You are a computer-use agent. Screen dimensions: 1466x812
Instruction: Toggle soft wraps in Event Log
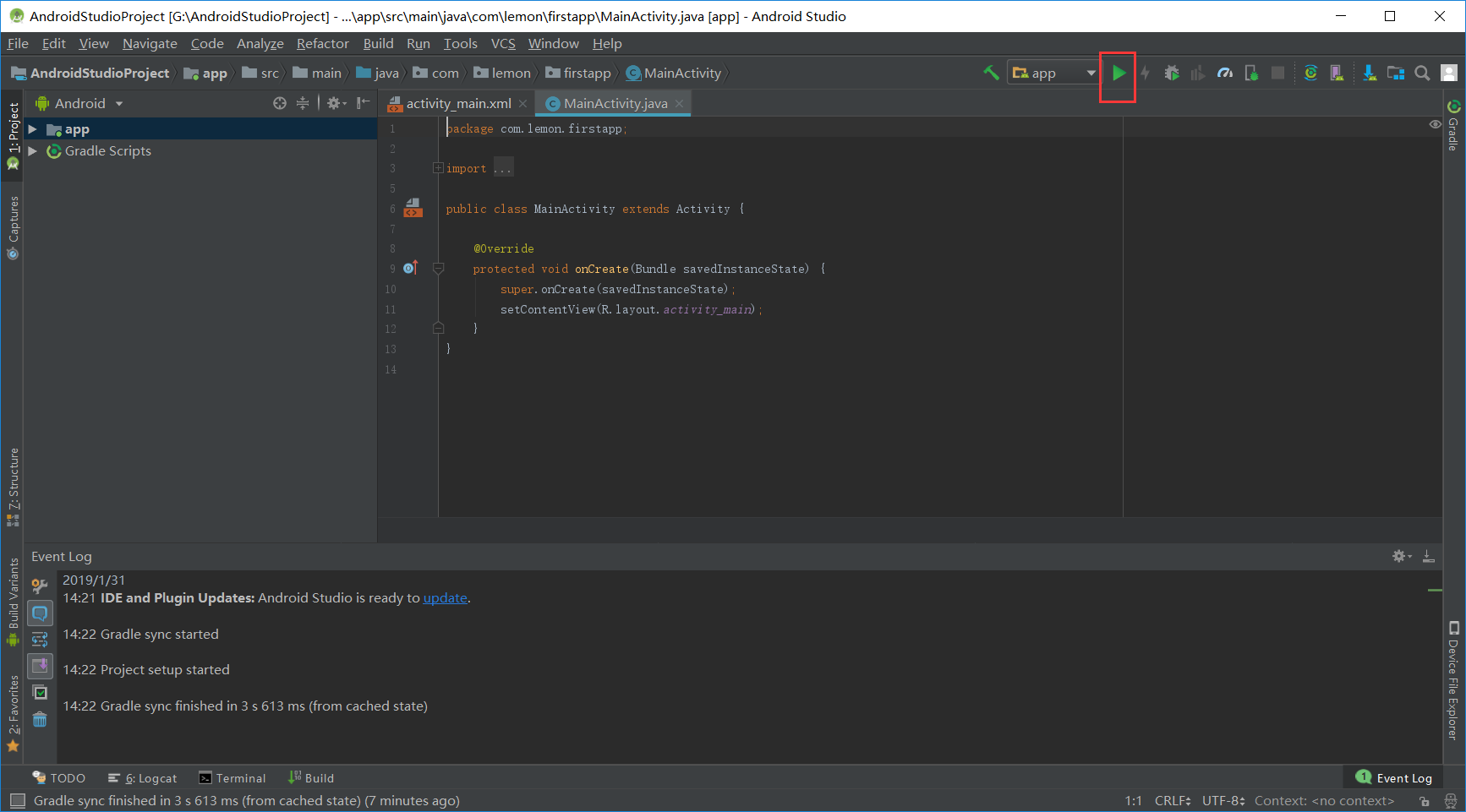click(40, 640)
